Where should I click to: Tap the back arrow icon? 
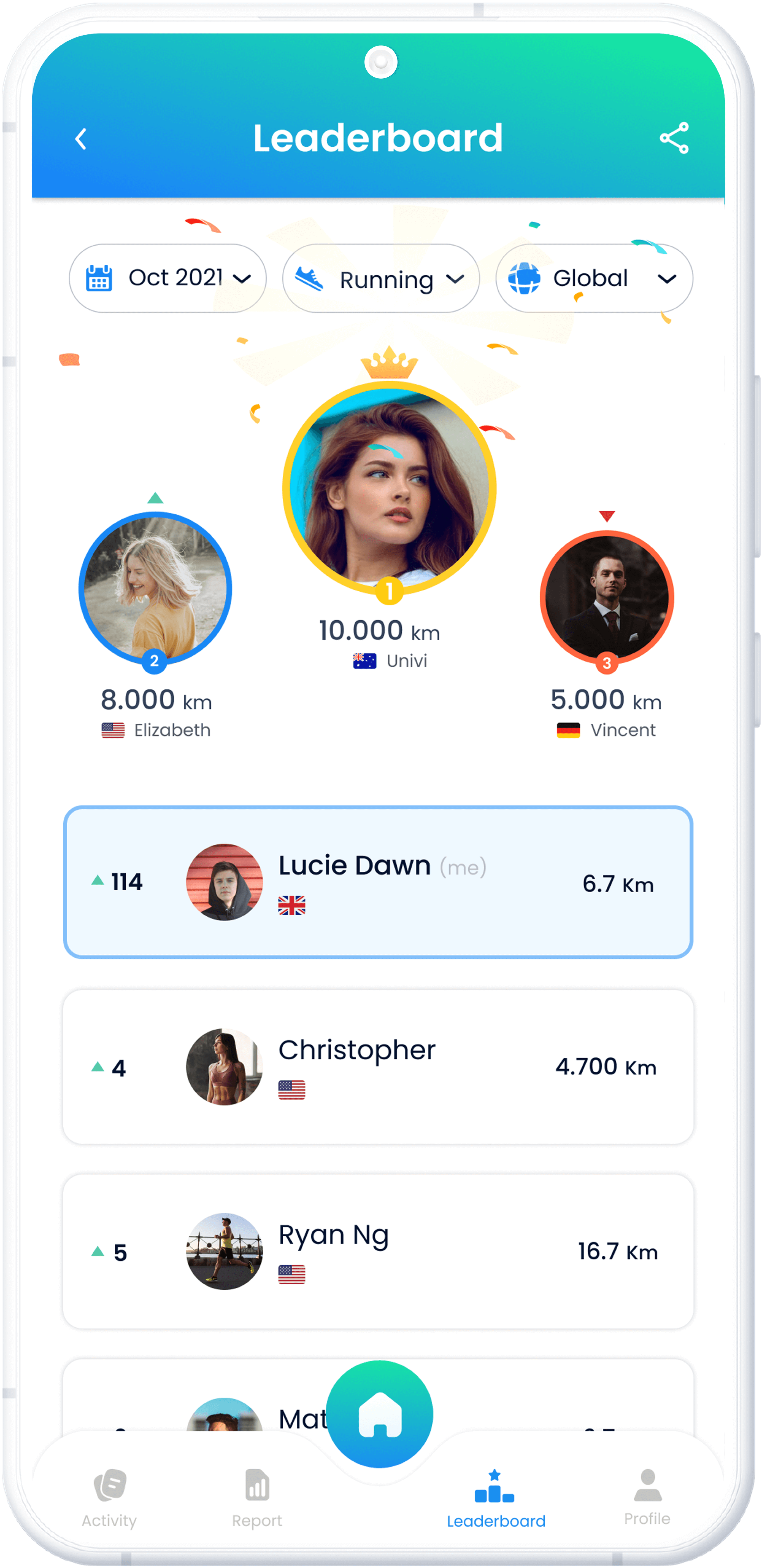click(81, 139)
